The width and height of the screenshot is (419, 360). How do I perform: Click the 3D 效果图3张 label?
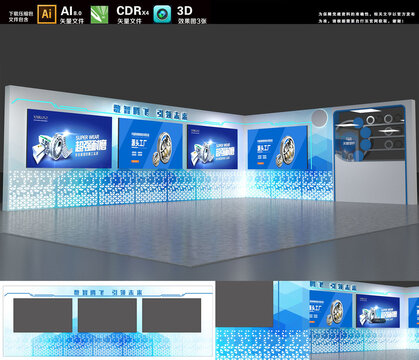click(192, 15)
